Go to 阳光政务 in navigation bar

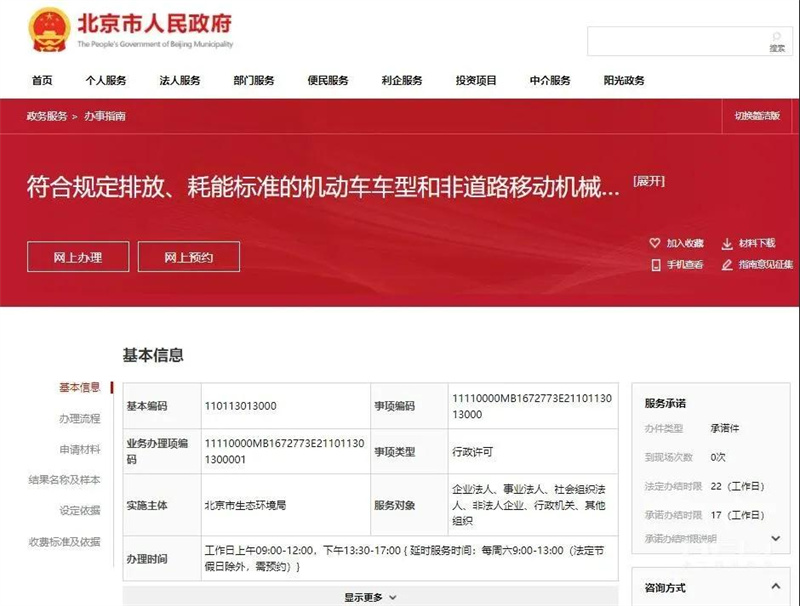[624, 81]
